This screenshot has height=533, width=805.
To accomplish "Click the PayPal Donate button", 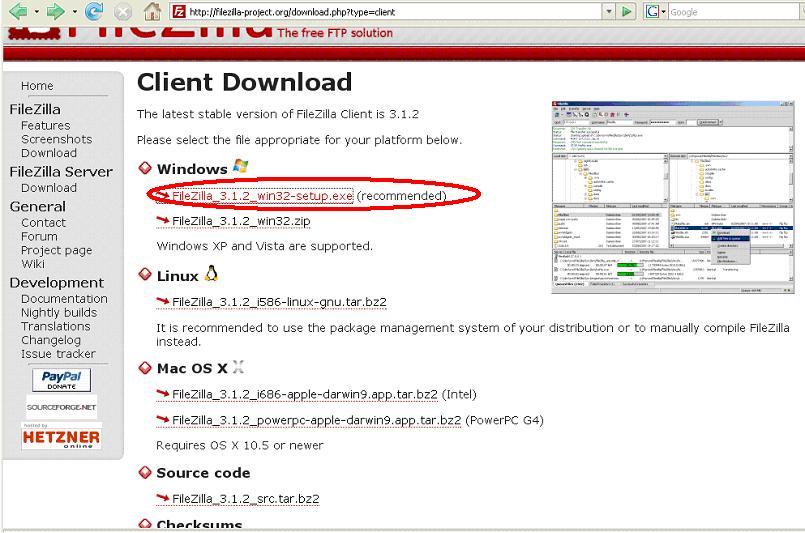I will [61, 380].
